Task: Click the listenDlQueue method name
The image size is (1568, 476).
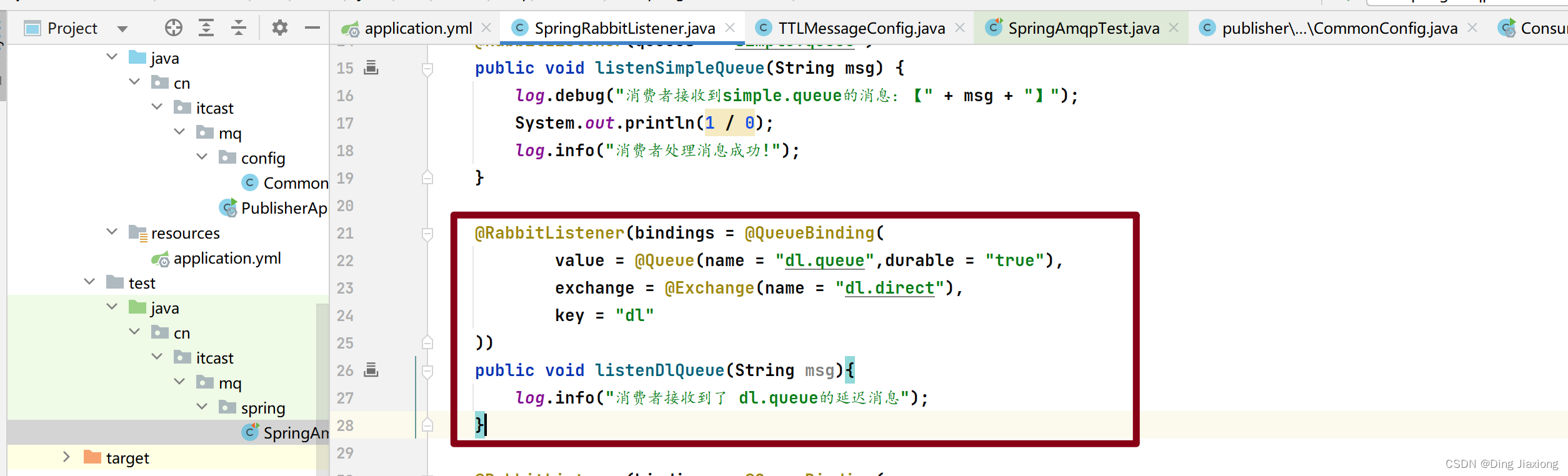Action: coord(659,370)
